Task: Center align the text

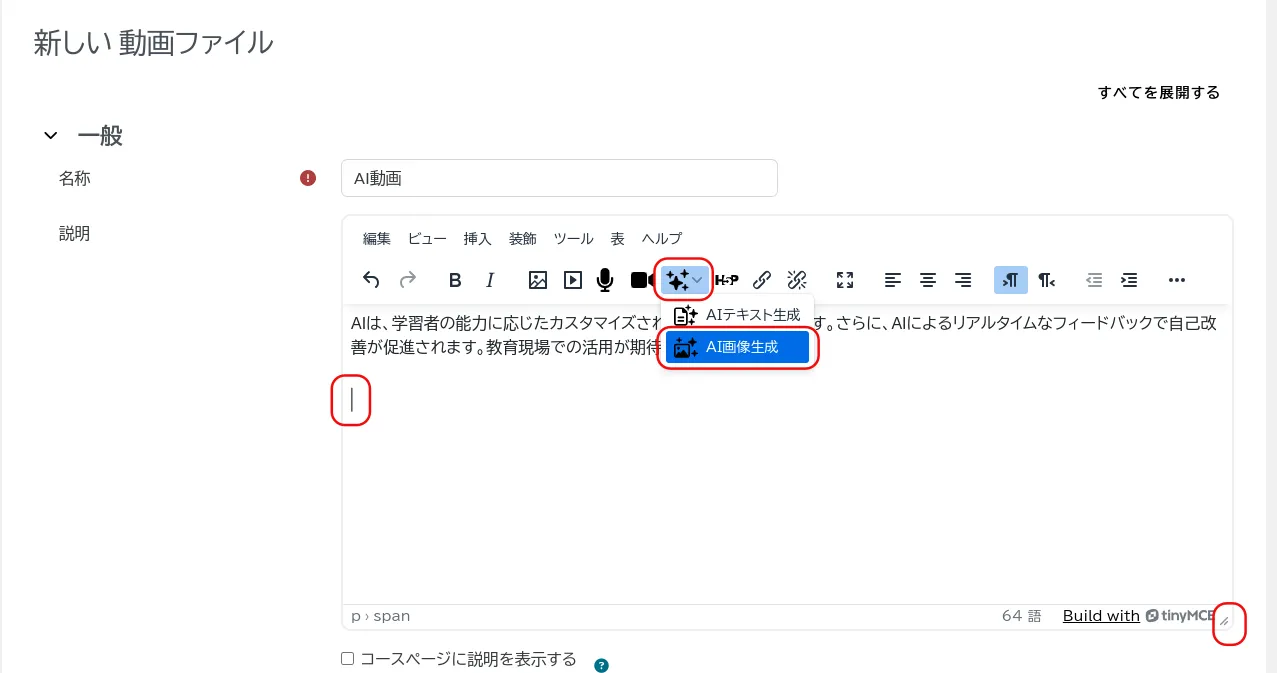Action: click(x=928, y=280)
